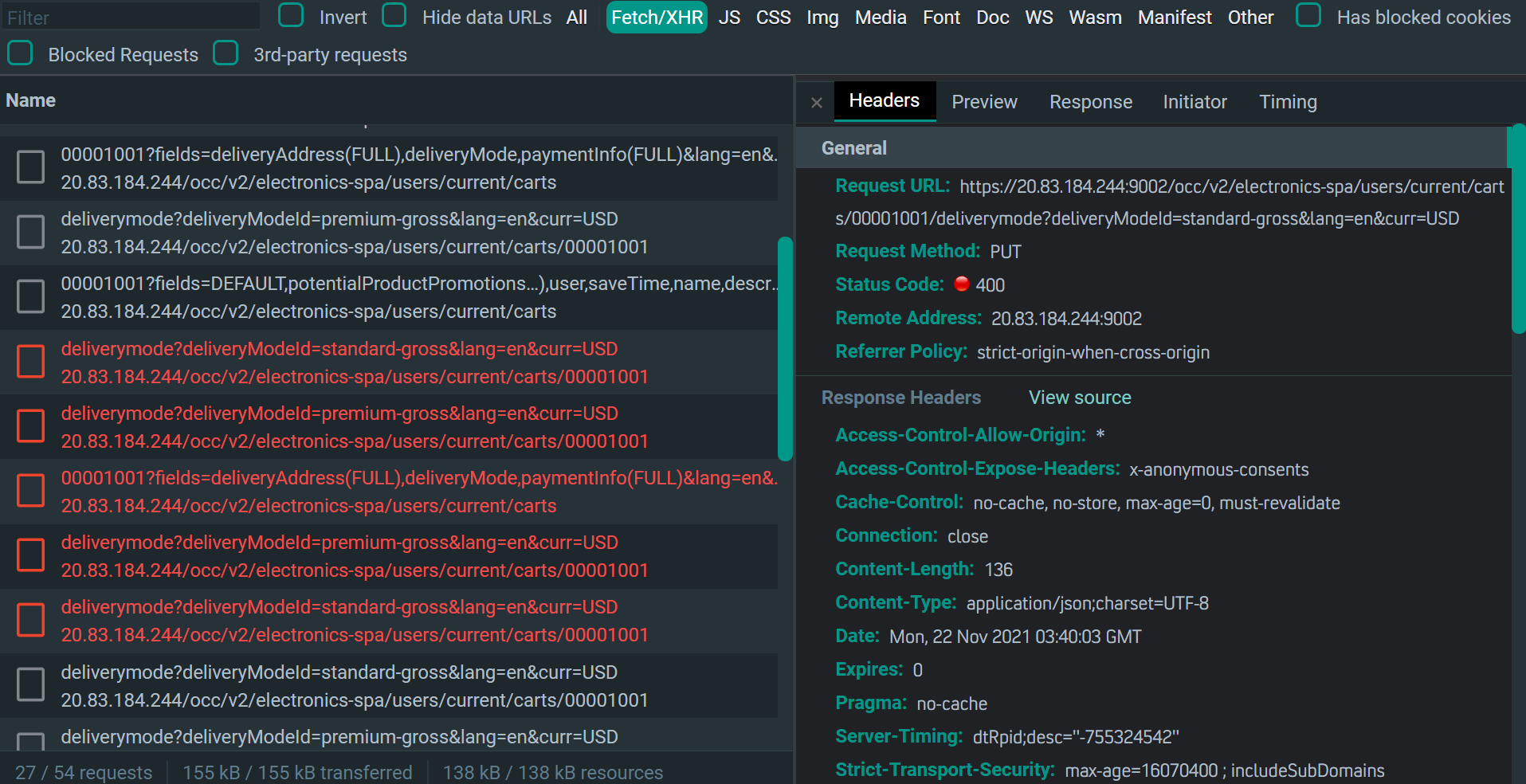Filter by WS websocket requests
This screenshot has width=1526, height=784.
[1038, 17]
